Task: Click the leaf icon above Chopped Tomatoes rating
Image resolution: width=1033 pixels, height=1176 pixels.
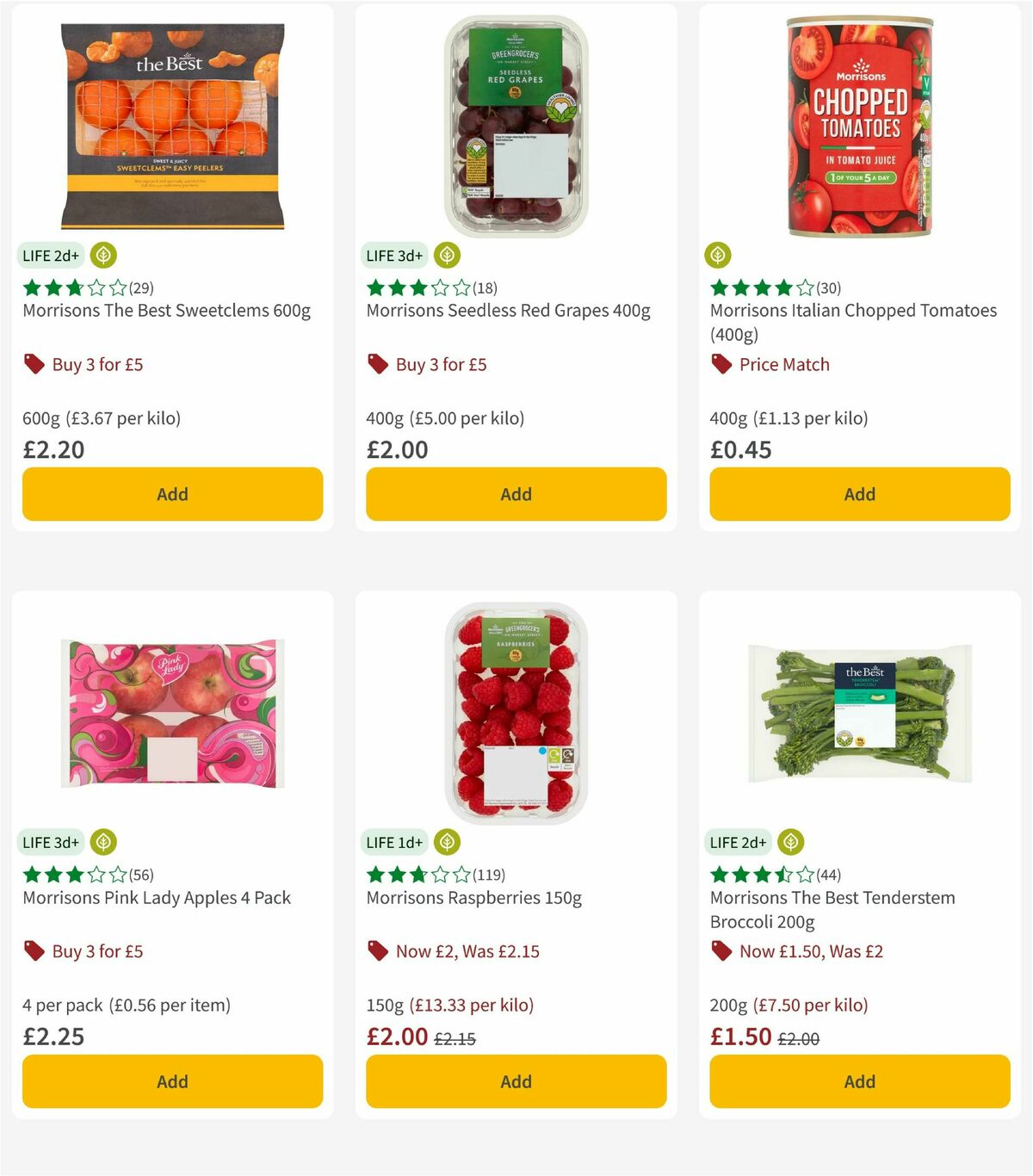Action: pos(718,255)
